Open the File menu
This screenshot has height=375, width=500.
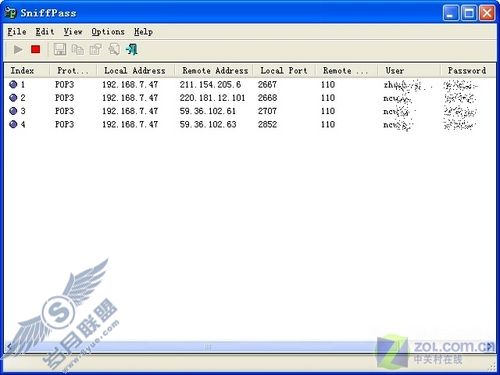click(x=17, y=32)
